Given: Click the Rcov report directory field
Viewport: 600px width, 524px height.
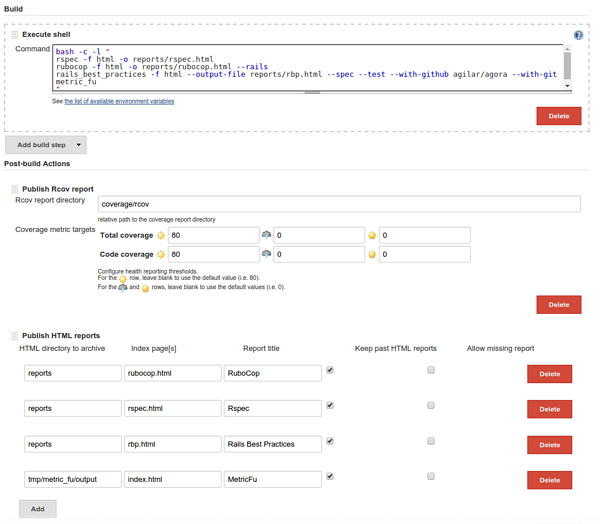Looking at the screenshot, I should (x=338, y=204).
